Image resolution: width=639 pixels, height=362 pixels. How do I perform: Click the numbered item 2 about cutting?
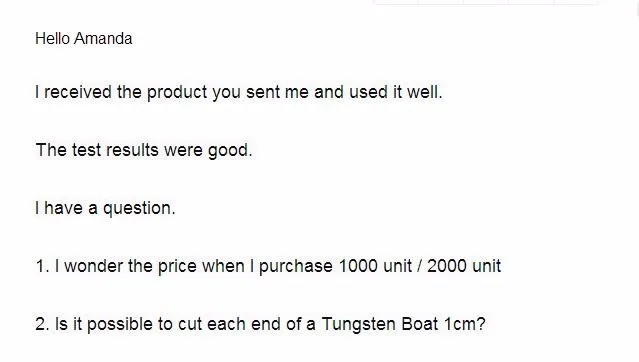(x=260, y=324)
